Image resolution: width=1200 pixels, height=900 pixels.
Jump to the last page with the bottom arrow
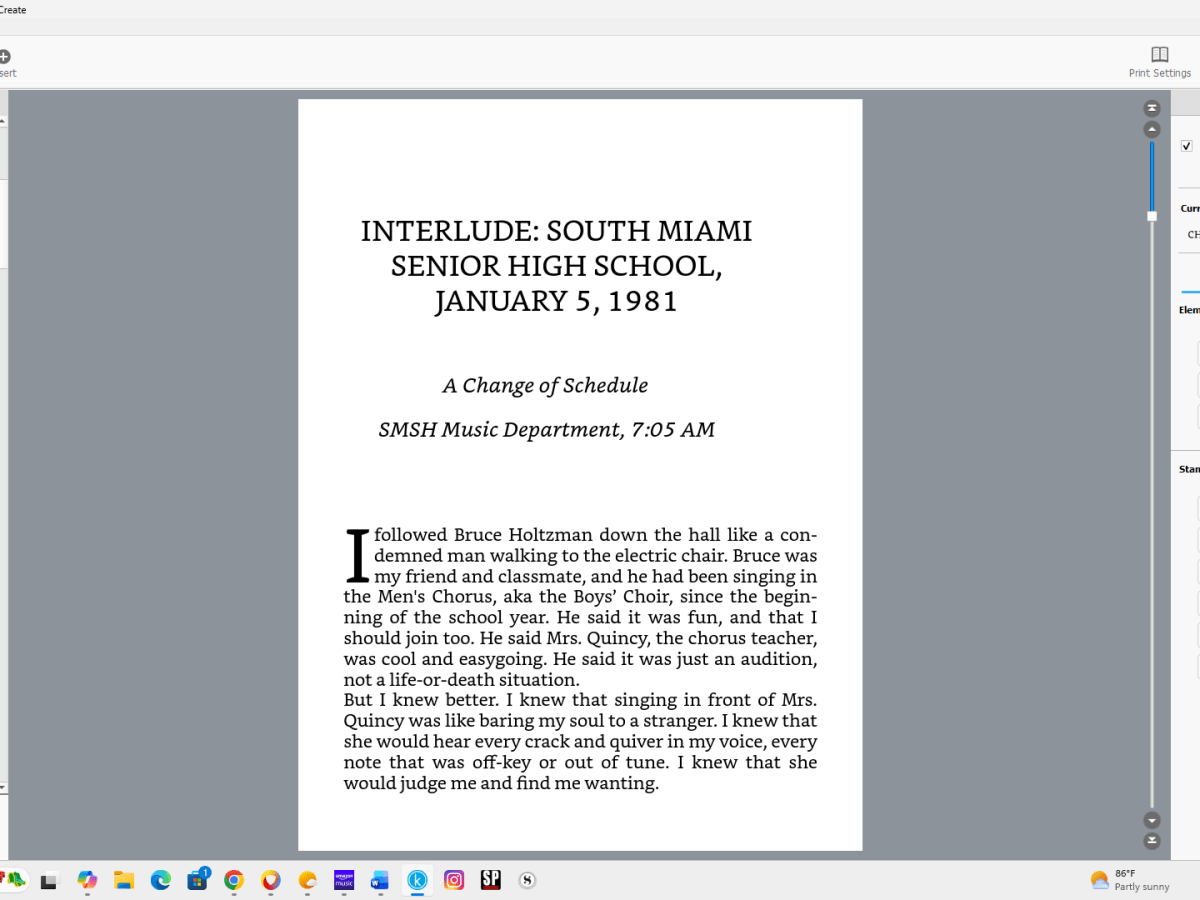click(1152, 841)
